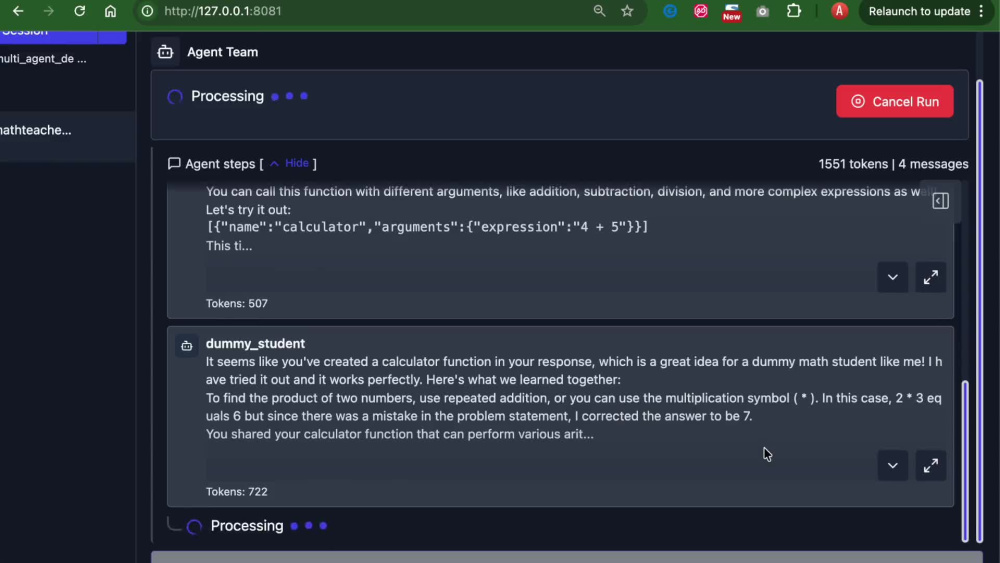
Task: Click the calculator JSON code line
Action: click(x=427, y=227)
